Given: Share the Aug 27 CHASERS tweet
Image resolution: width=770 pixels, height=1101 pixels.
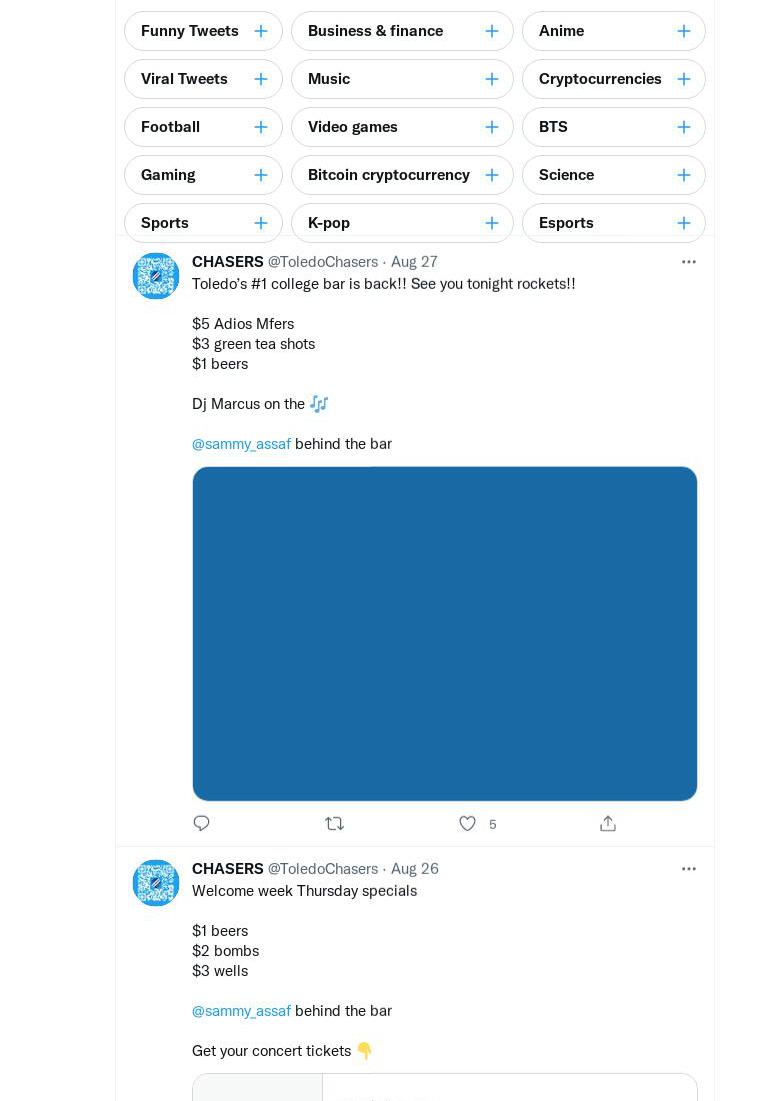Looking at the screenshot, I should tap(608, 824).
